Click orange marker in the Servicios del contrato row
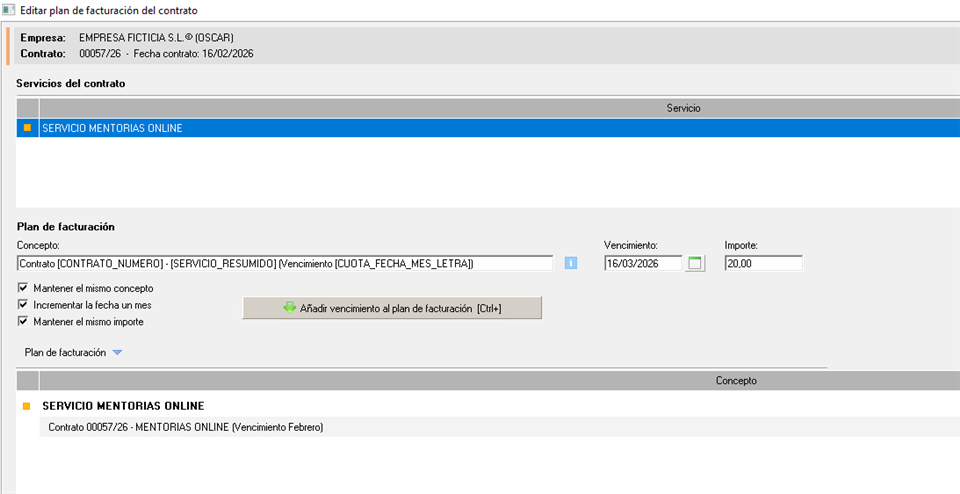960x494 pixels. [x=27, y=128]
